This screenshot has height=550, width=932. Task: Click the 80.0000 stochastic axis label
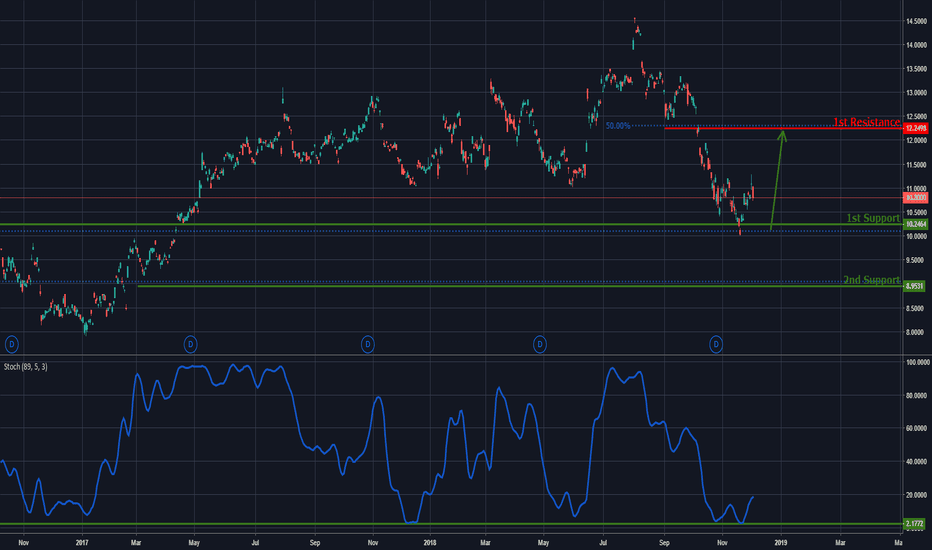tap(916, 395)
